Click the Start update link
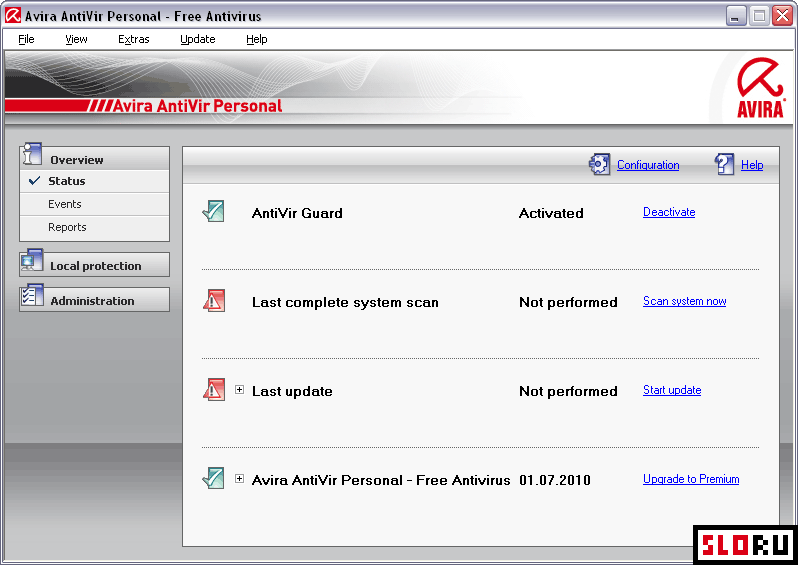The width and height of the screenshot is (798, 565). point(672,390)
